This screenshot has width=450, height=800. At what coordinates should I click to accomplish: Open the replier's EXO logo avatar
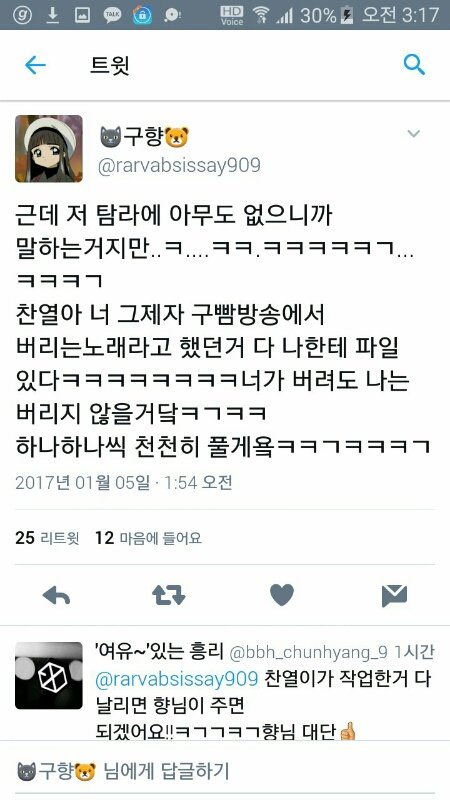point(48,676)
